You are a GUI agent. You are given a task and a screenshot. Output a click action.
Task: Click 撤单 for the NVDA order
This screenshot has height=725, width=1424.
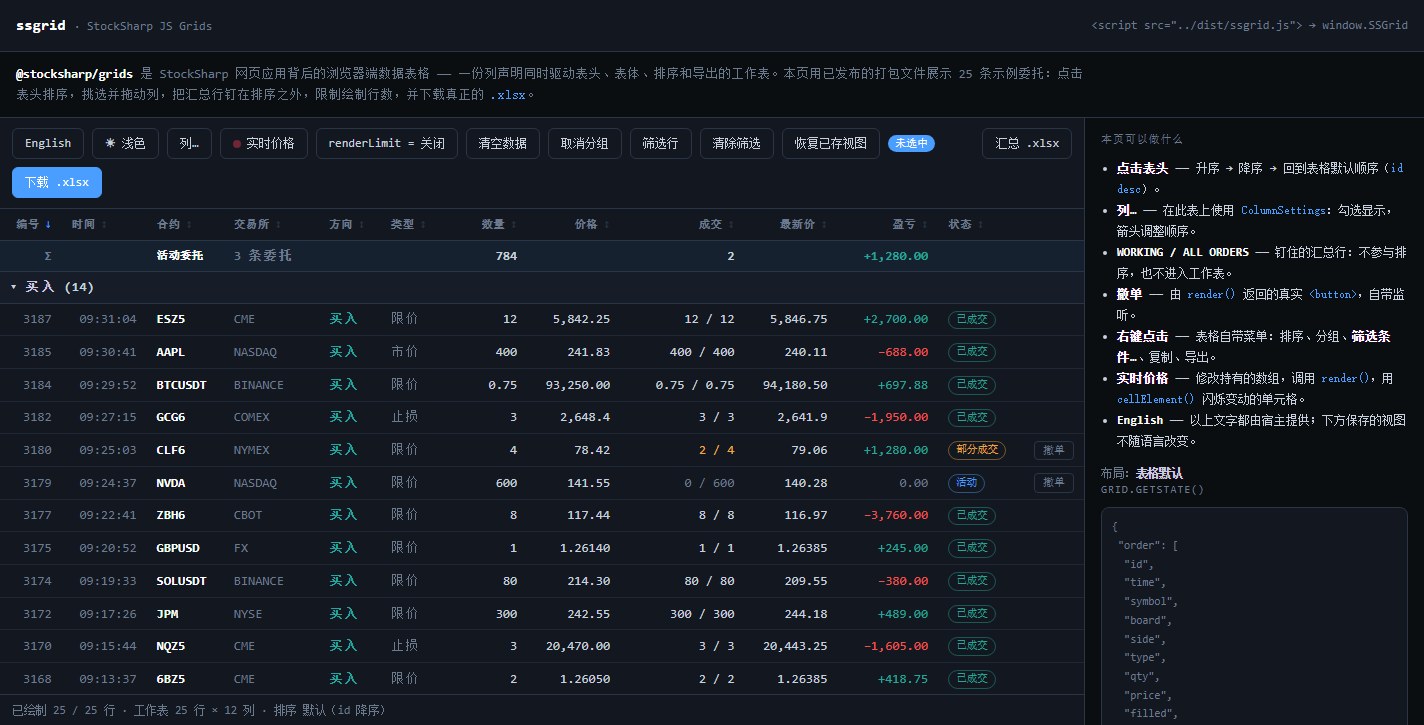1053,483
